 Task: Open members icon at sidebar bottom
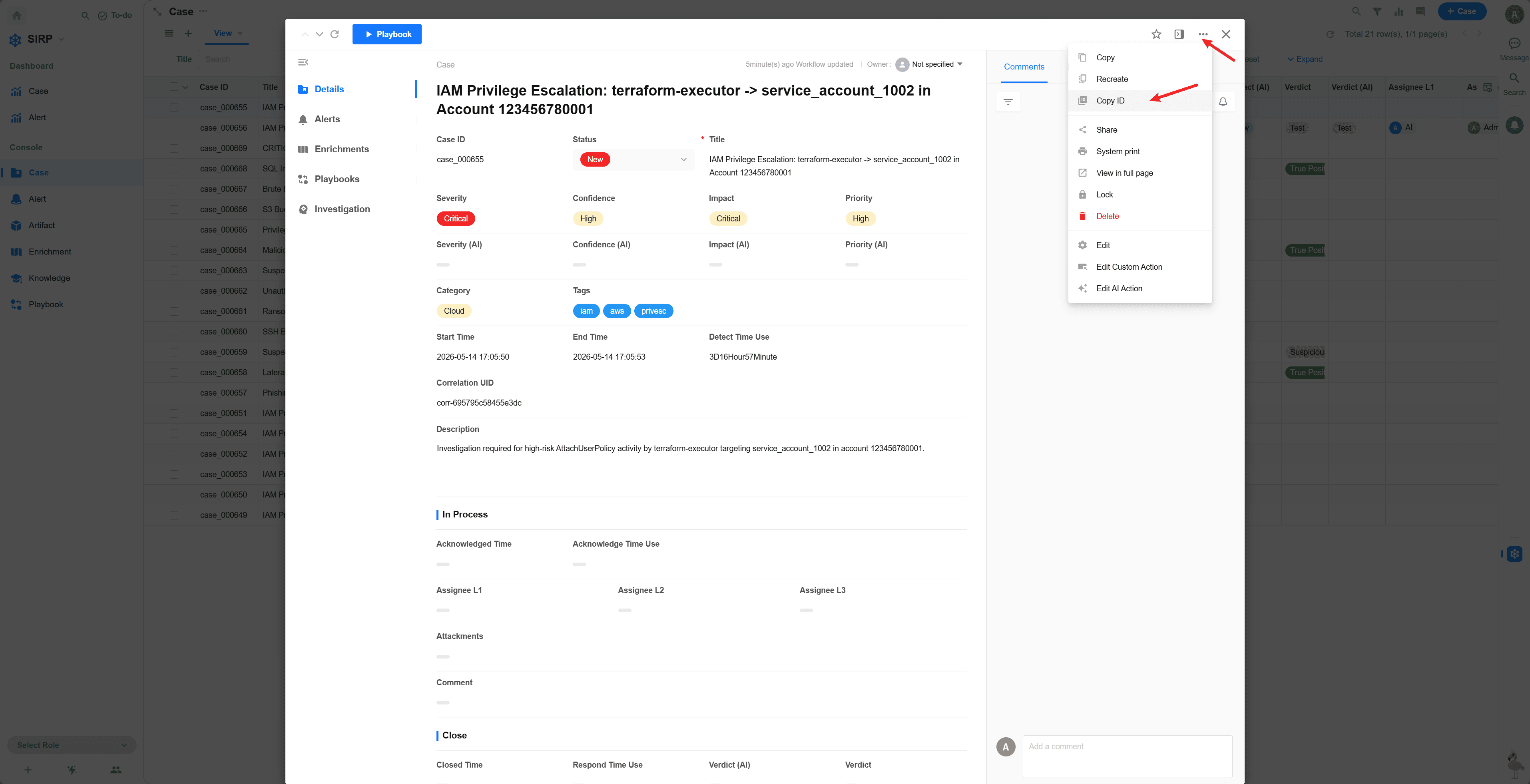tap(116, 770)
